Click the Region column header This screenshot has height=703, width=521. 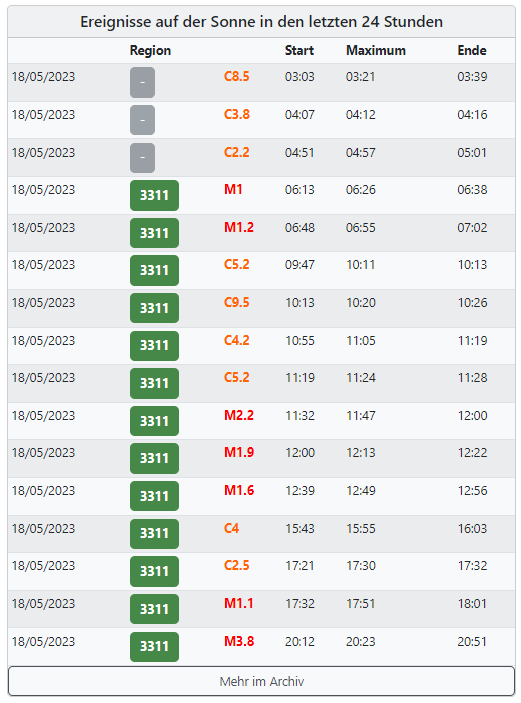pos(150,50)
